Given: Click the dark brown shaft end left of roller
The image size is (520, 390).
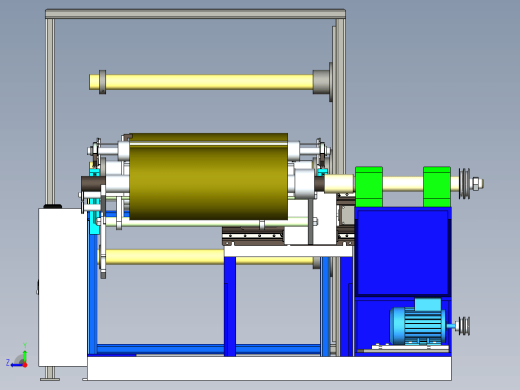Looking at the screenshot, I should (x=93, y=184).
